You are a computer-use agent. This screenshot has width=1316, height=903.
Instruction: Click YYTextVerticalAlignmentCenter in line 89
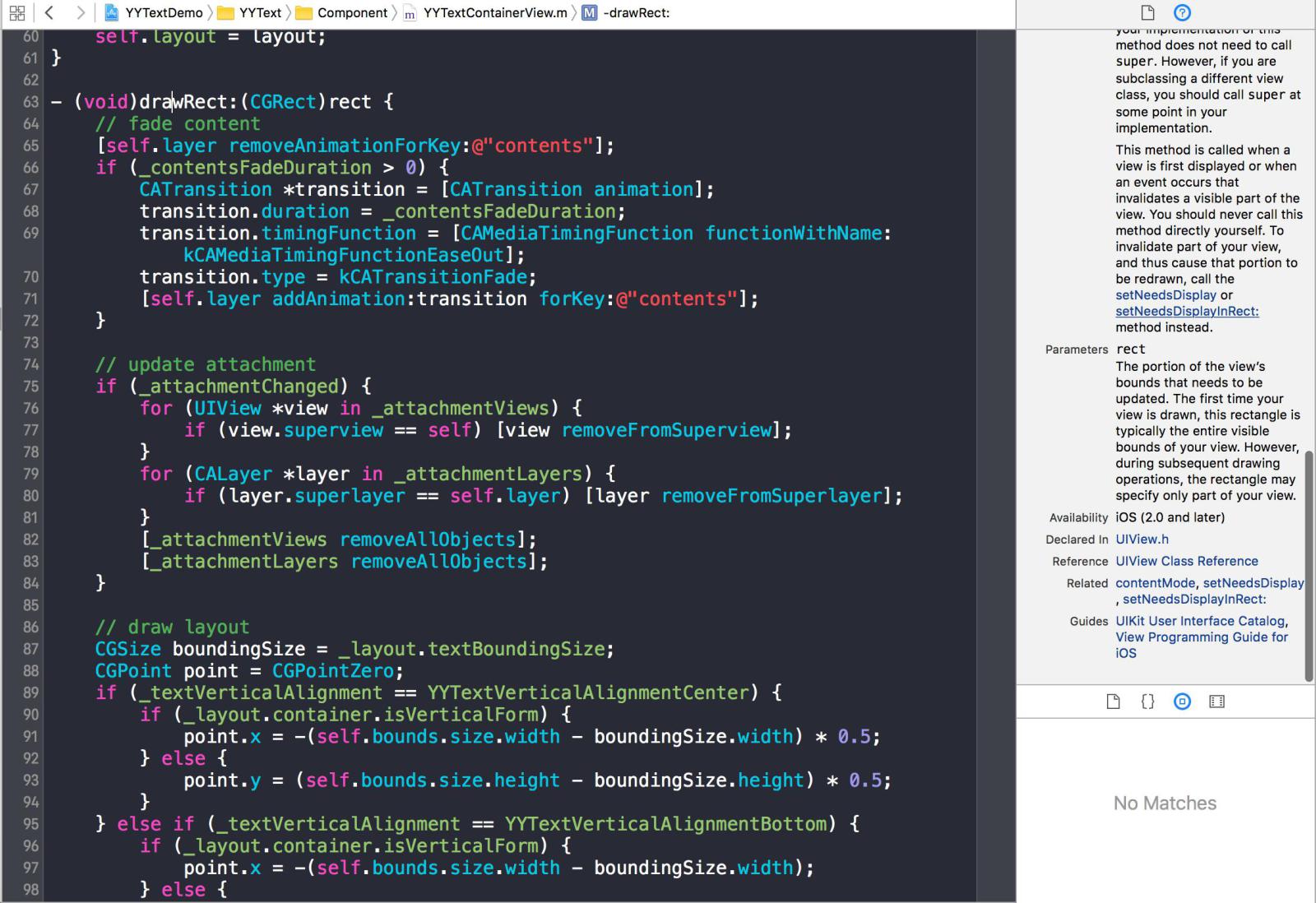pyautogui.click(x=588, y=692)
